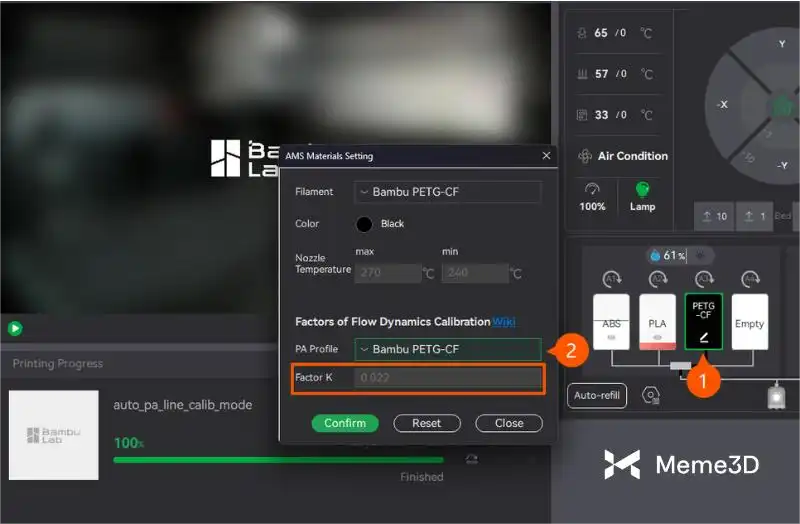Click the Air Condition fan icon
This screenshot has height=524, width=800.
586,156
